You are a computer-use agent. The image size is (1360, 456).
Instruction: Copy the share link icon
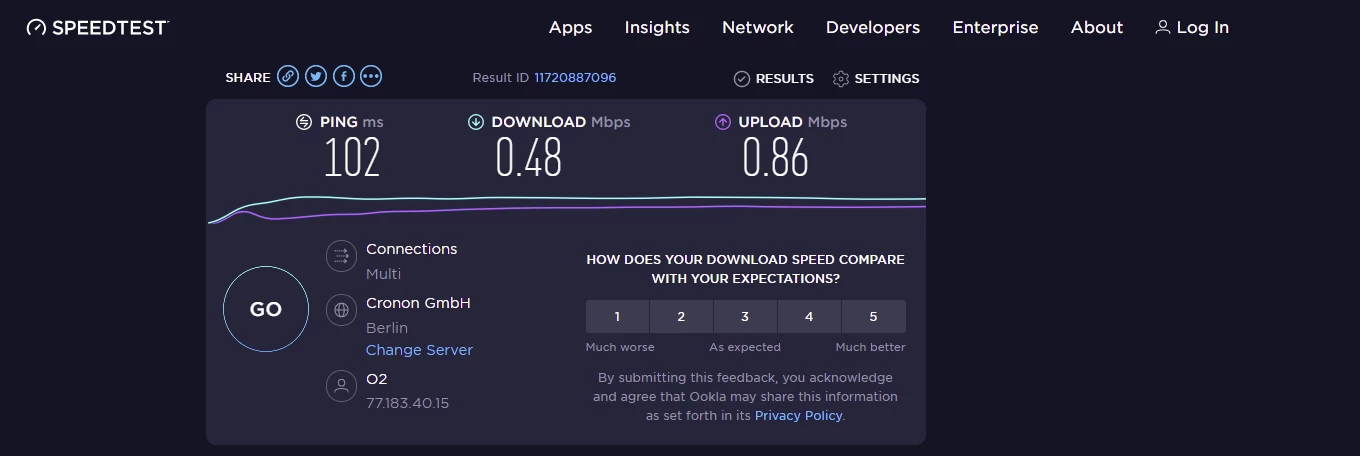[288, 76]
